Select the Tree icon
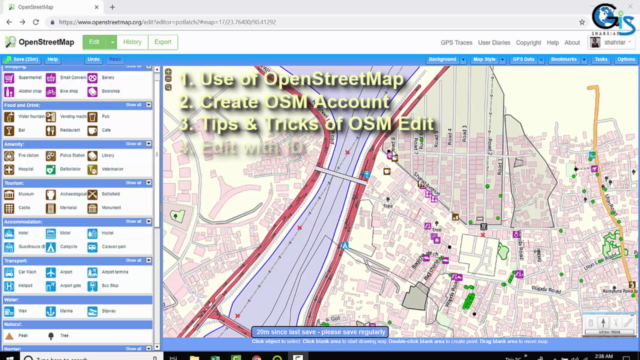 51,336
